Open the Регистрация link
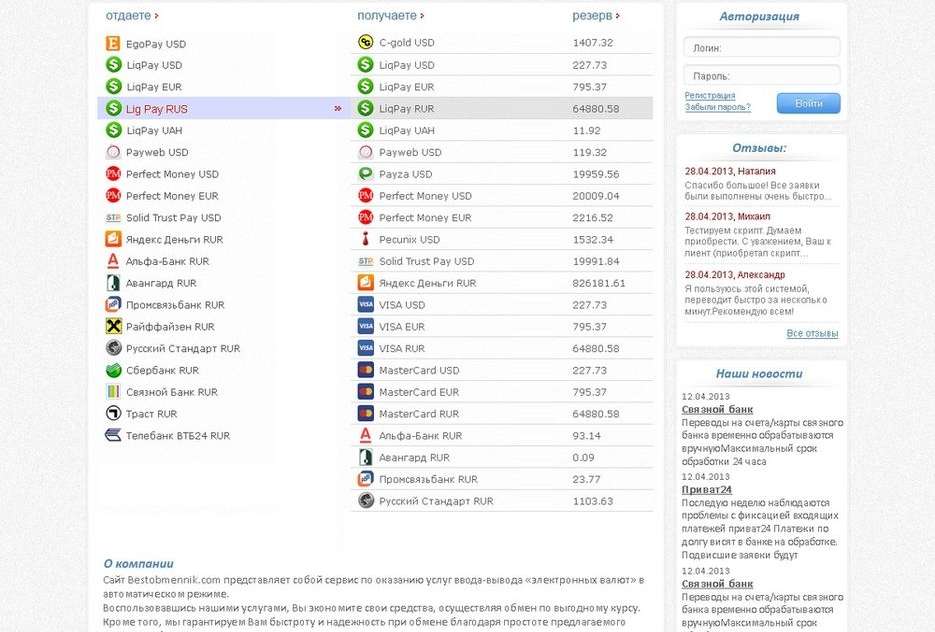Image resolution: width=935 pixels, height=632 pixels. point(710,95)
